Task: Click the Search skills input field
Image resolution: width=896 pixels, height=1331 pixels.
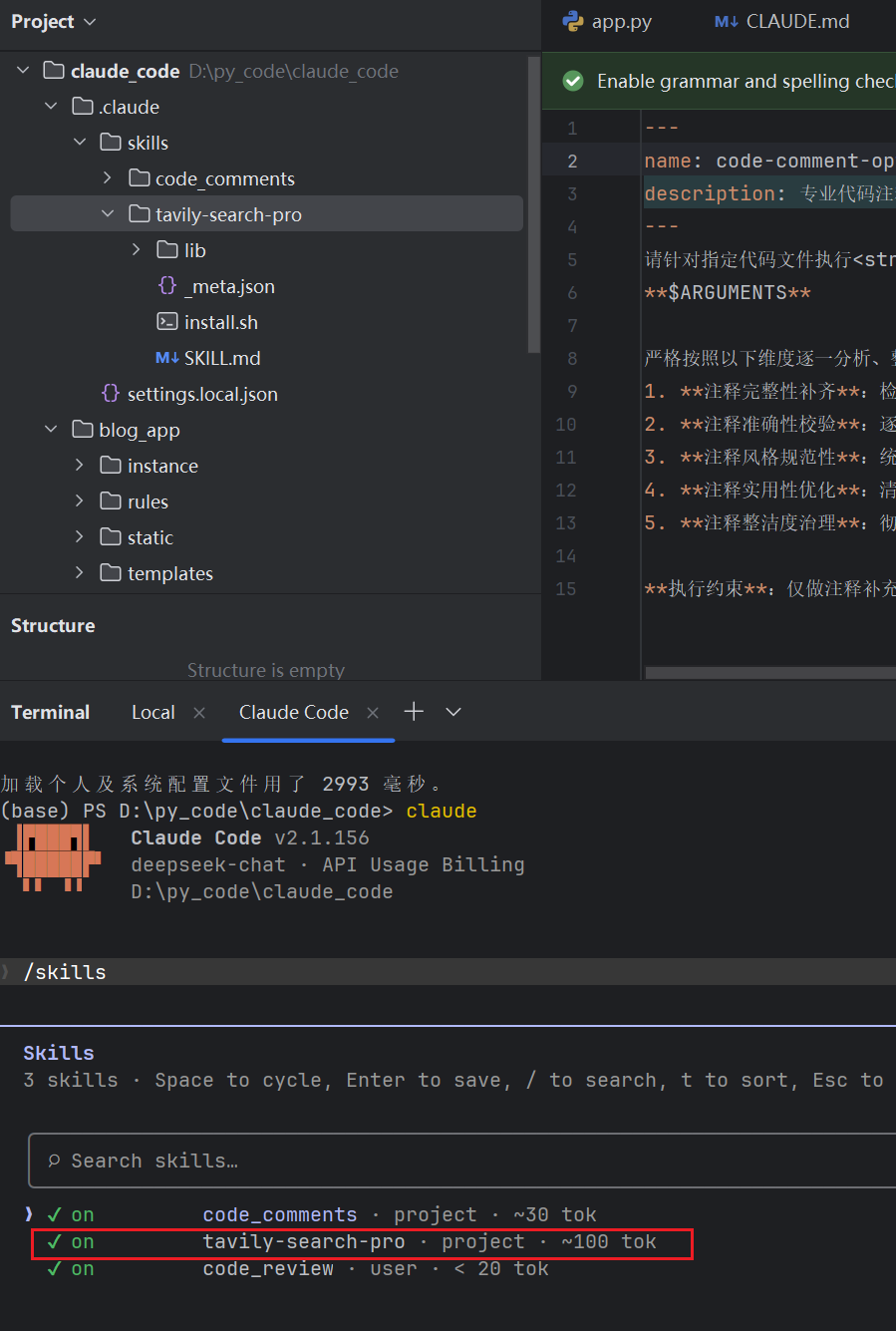Action: (x=462, y=1161)
